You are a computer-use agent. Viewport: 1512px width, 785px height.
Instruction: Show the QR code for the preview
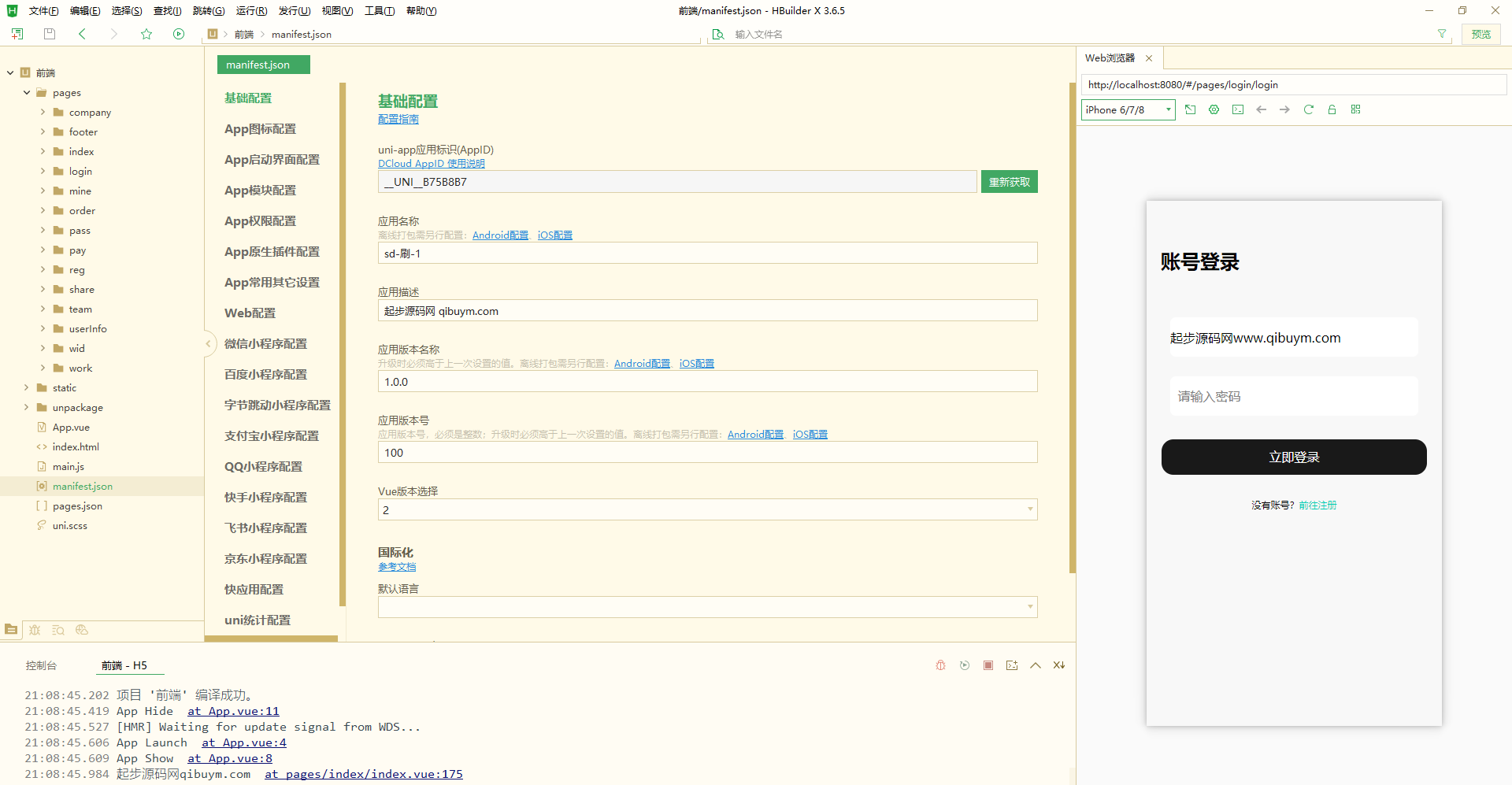point(1355,109)
